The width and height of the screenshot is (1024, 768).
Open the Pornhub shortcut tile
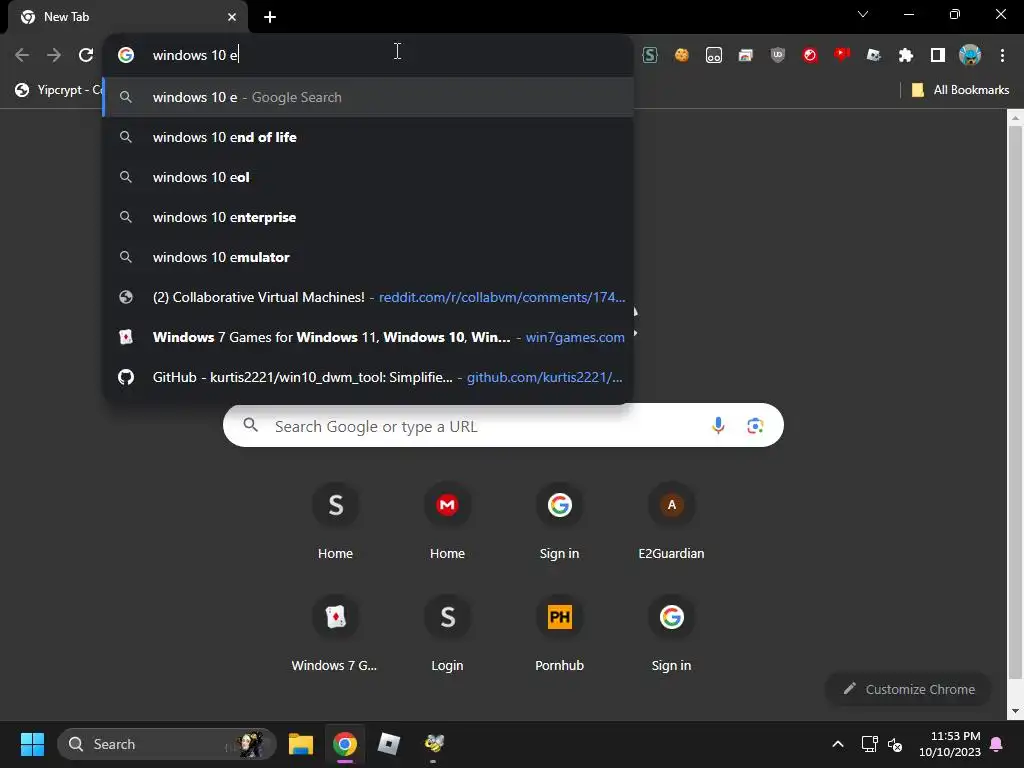click(x=560, y=633)
